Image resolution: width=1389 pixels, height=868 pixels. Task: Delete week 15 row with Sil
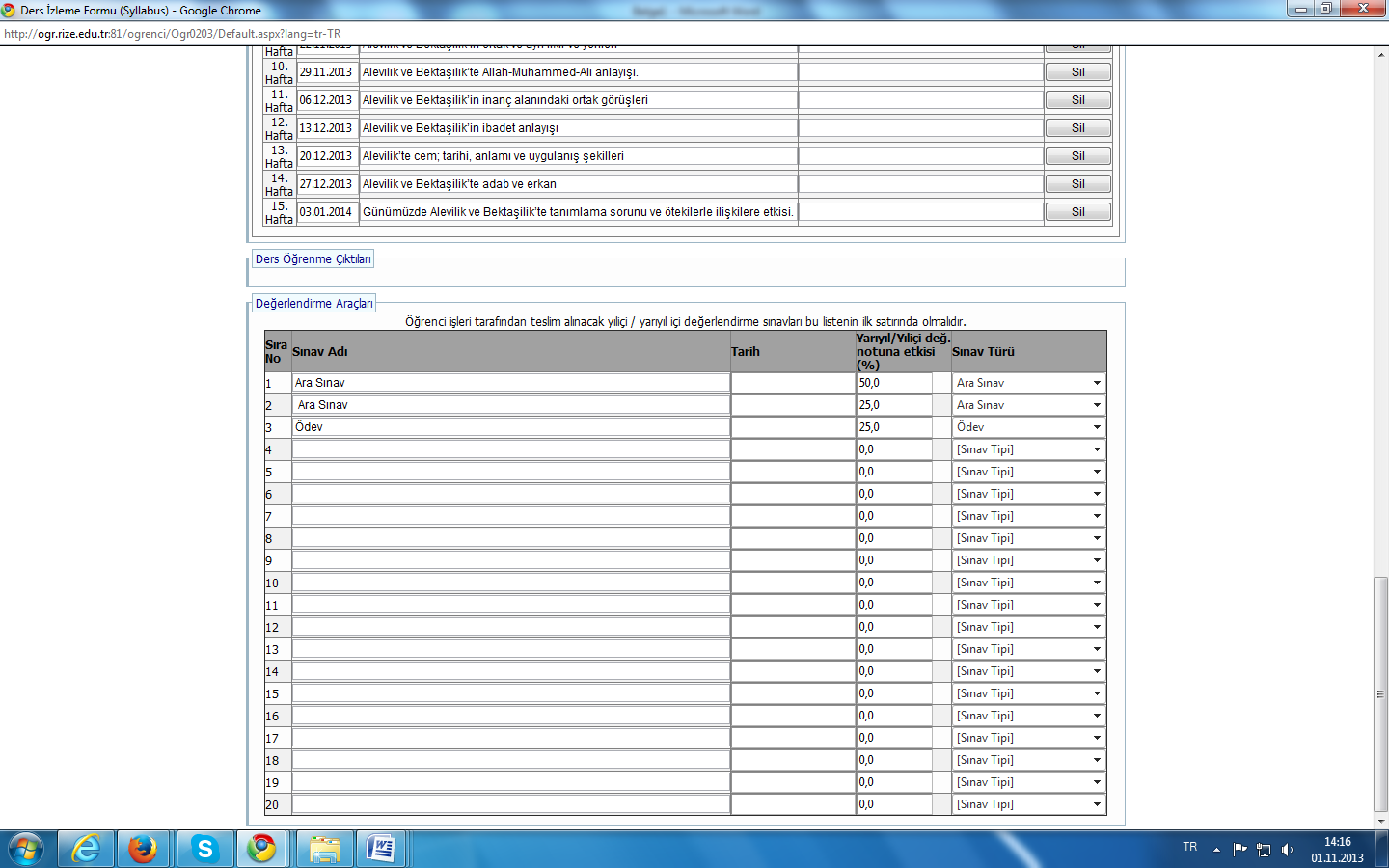coord(1078,212)
